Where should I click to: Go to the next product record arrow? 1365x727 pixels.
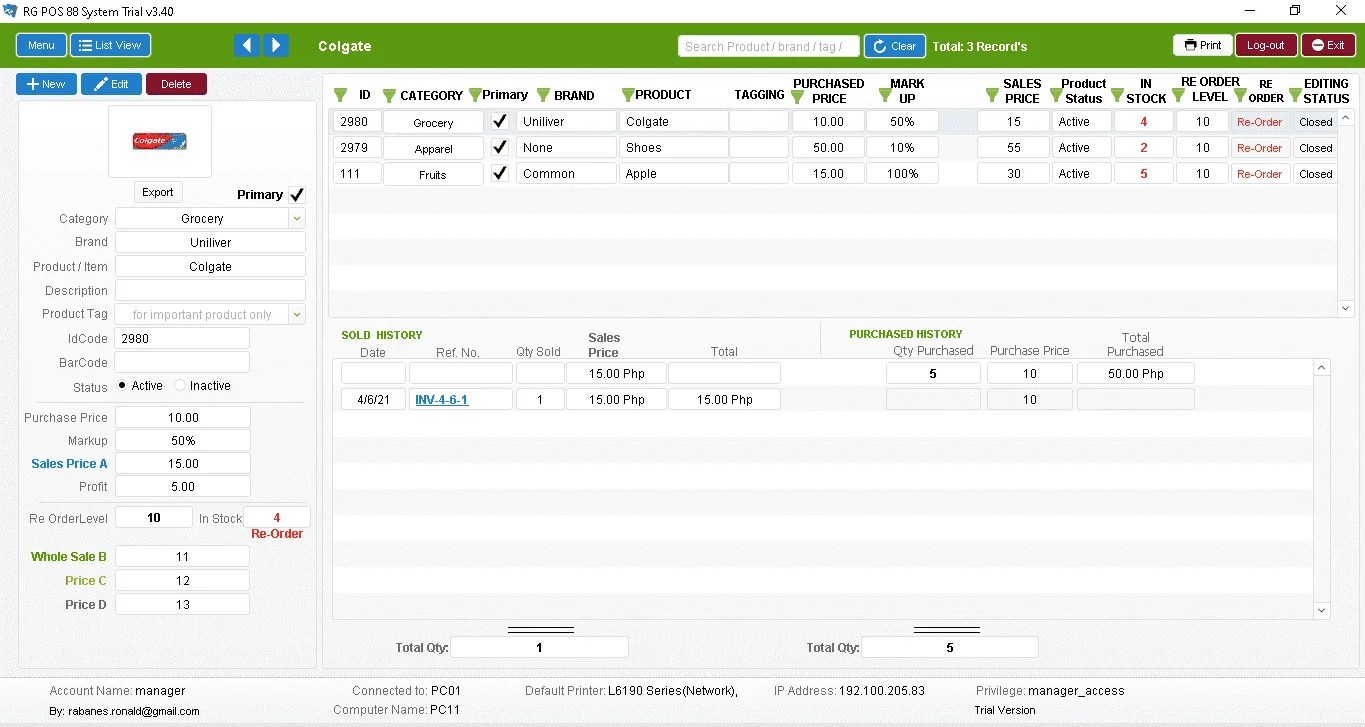pyautogui.click(x=276, y=45)
